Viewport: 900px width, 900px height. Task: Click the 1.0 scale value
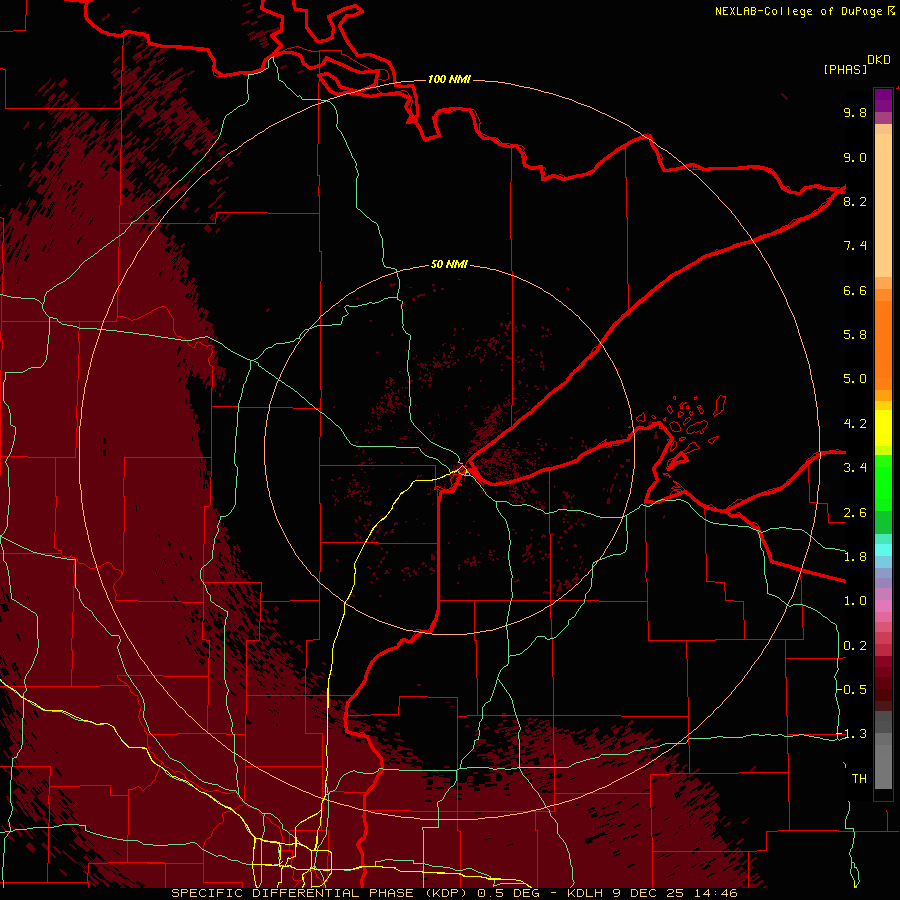coord(855,601)
